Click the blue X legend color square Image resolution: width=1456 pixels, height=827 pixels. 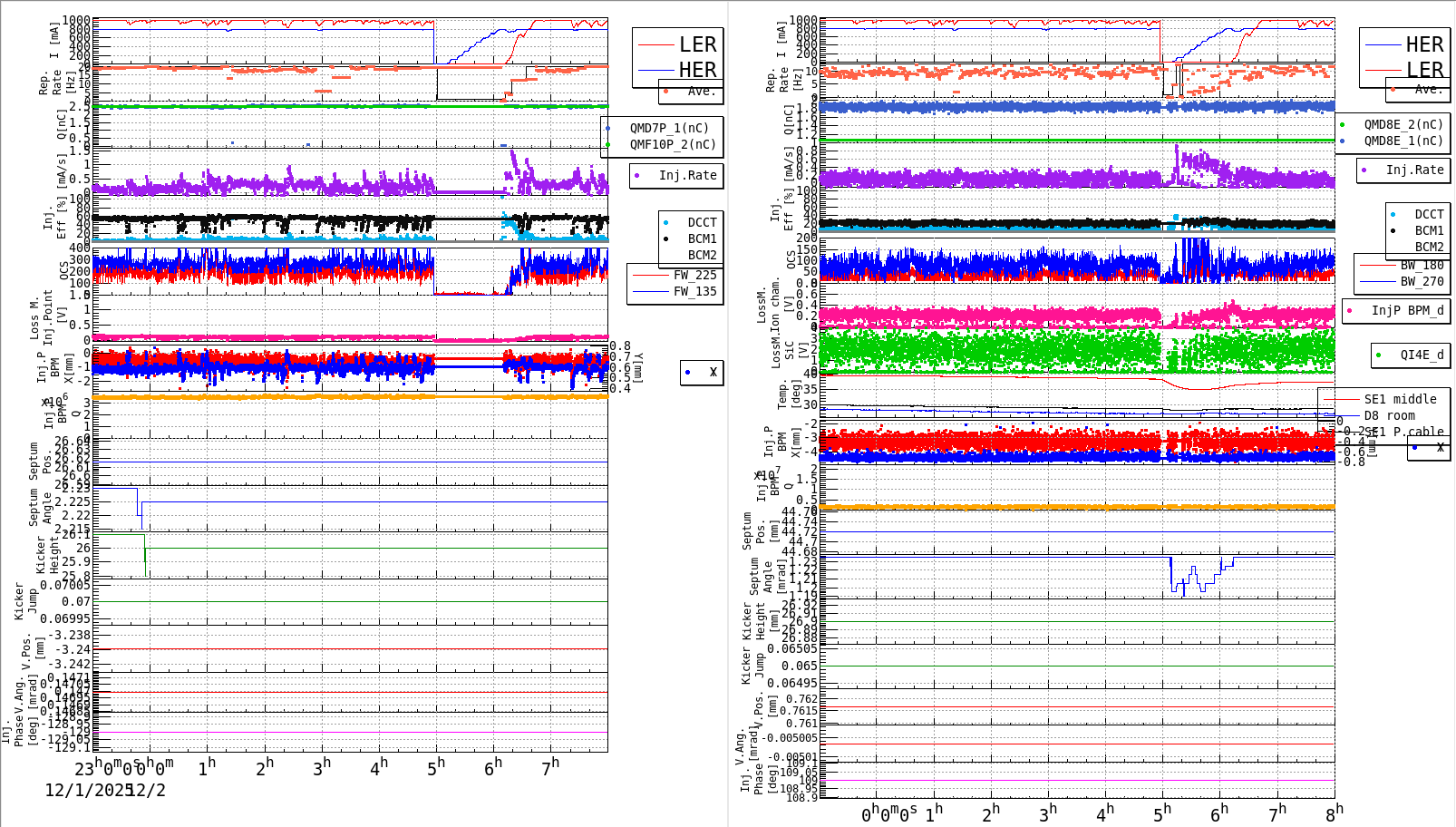click(x=686, y=372)
